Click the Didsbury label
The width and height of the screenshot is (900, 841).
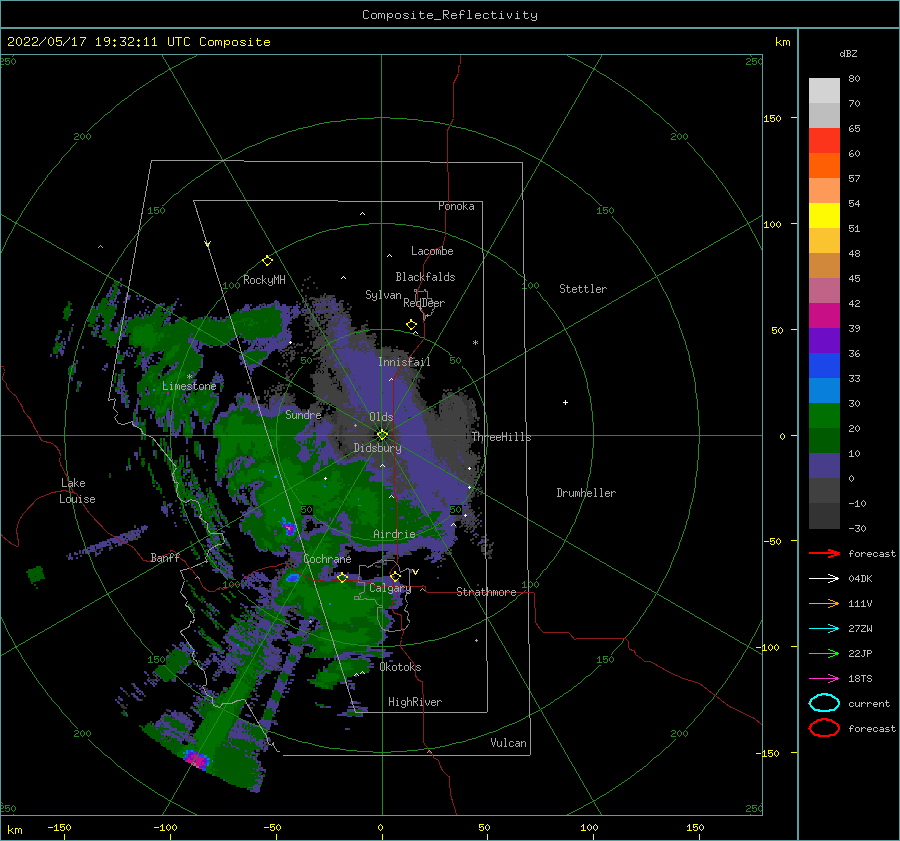click(377, 448)
